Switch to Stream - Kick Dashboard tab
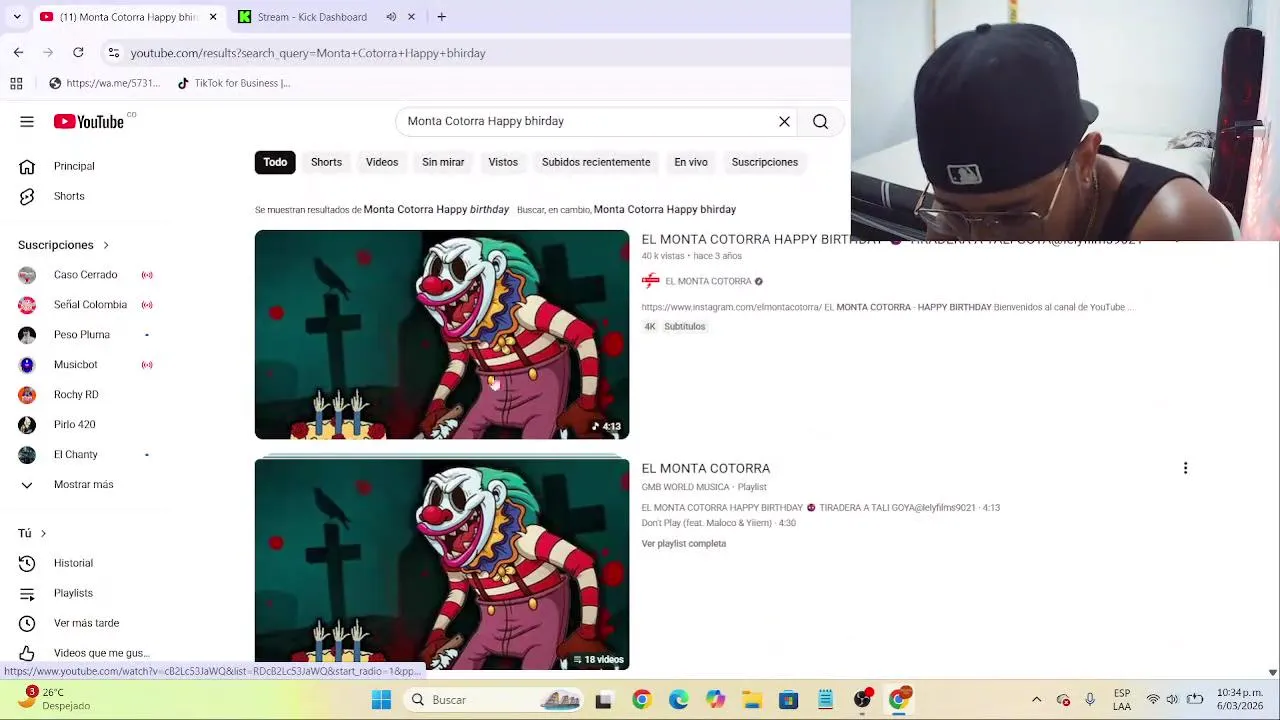 pyautogui.click(x=312, y=17)
